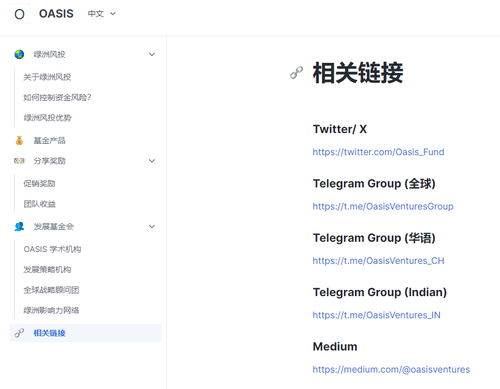Open the 团队收益 page
The width and height of the screenshot is (500, 389).
(x=39, y=204)
